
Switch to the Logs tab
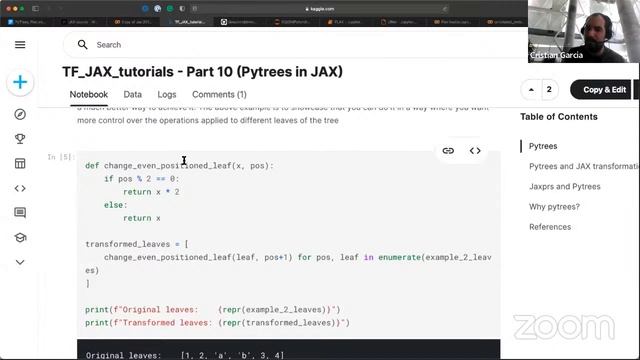167,95
